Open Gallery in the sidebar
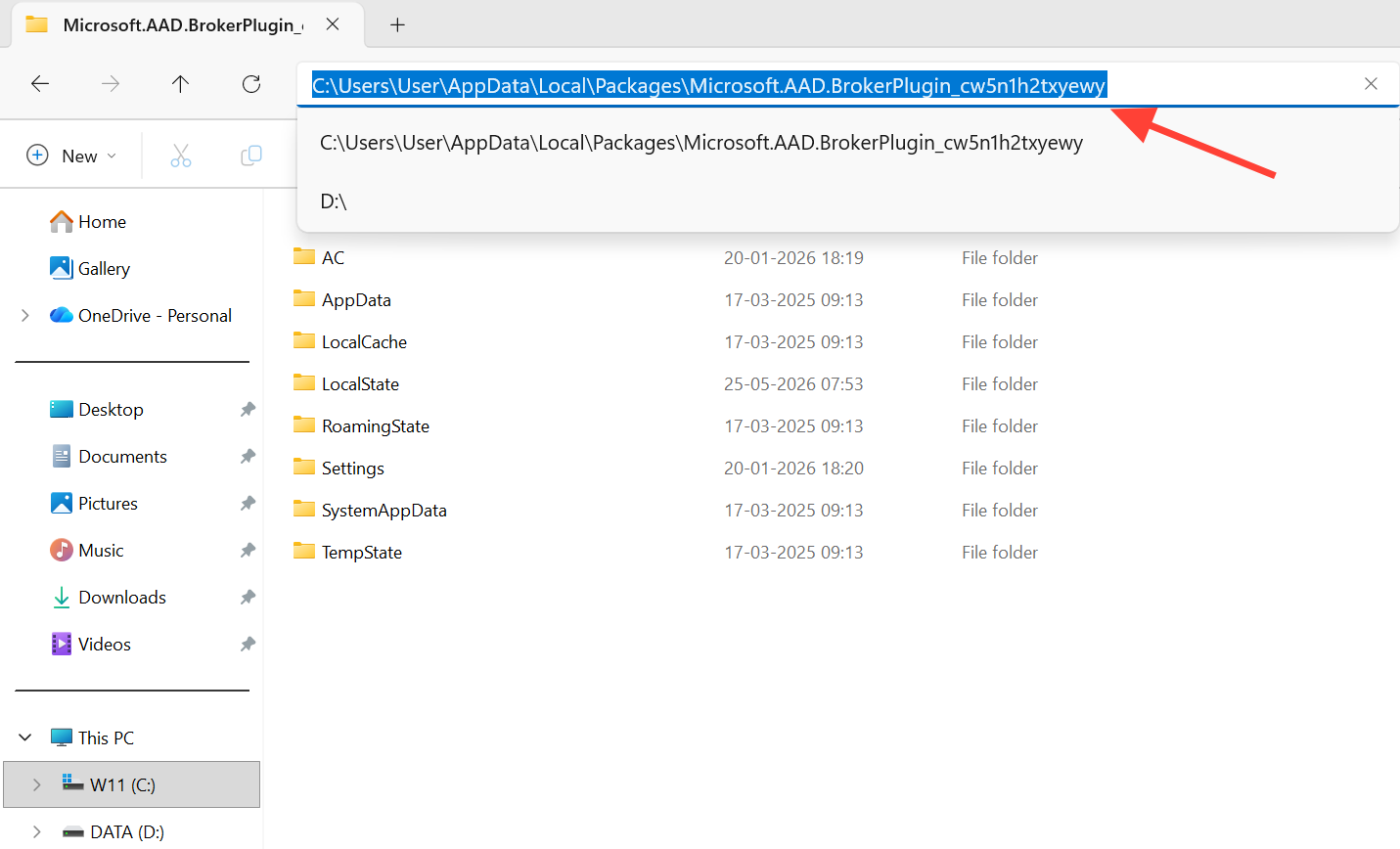This screenshot has height=849, width=1400. coord(104,269)
